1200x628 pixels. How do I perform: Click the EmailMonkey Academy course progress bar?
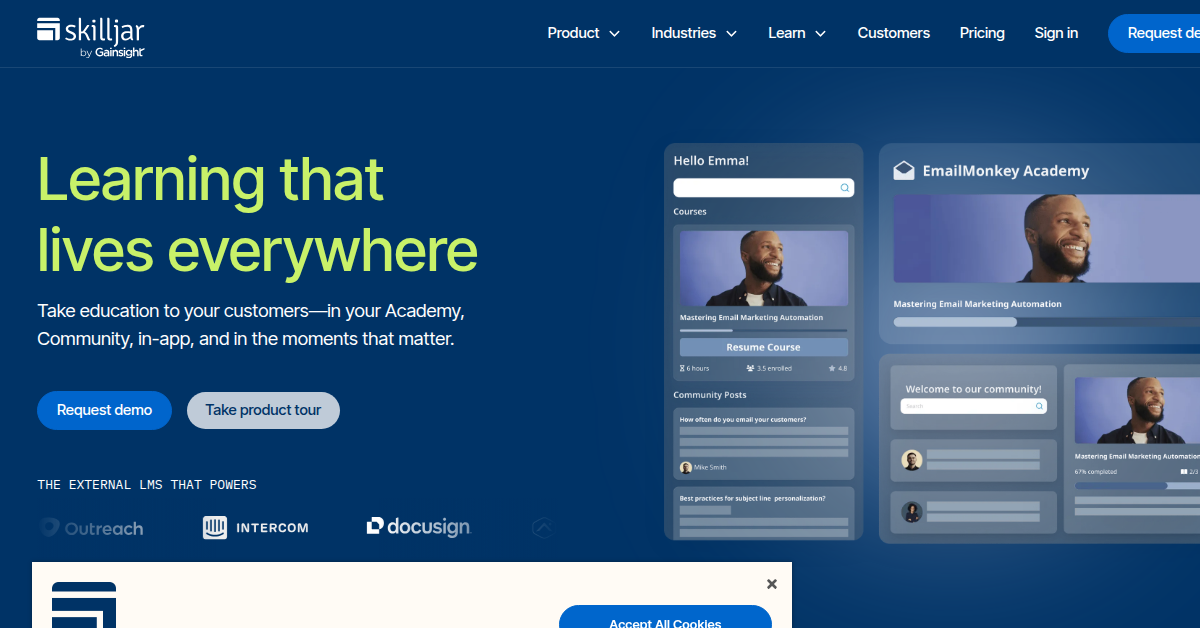(x=1046, y=322)
